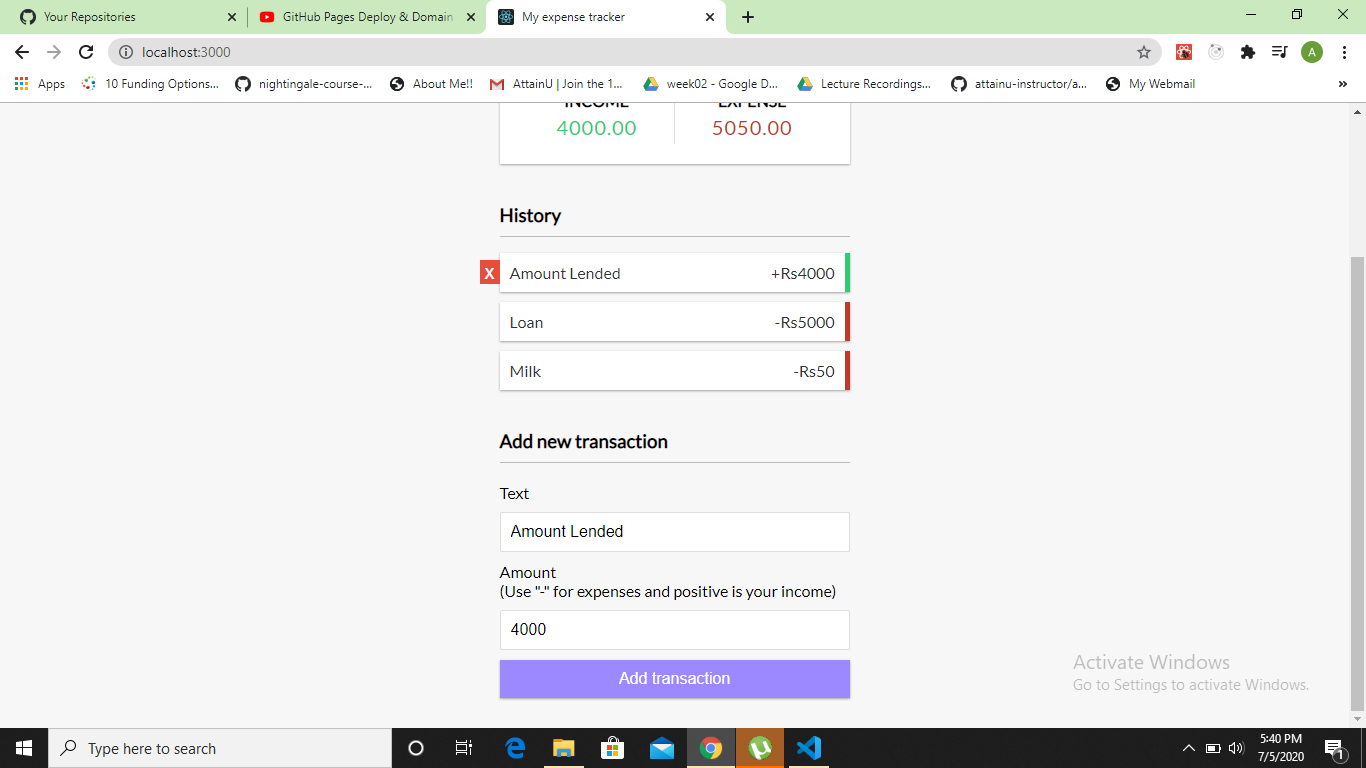Viewport: 1366px width, 768px height.
Task: Select the Milk history row
Action: (675, 371)
